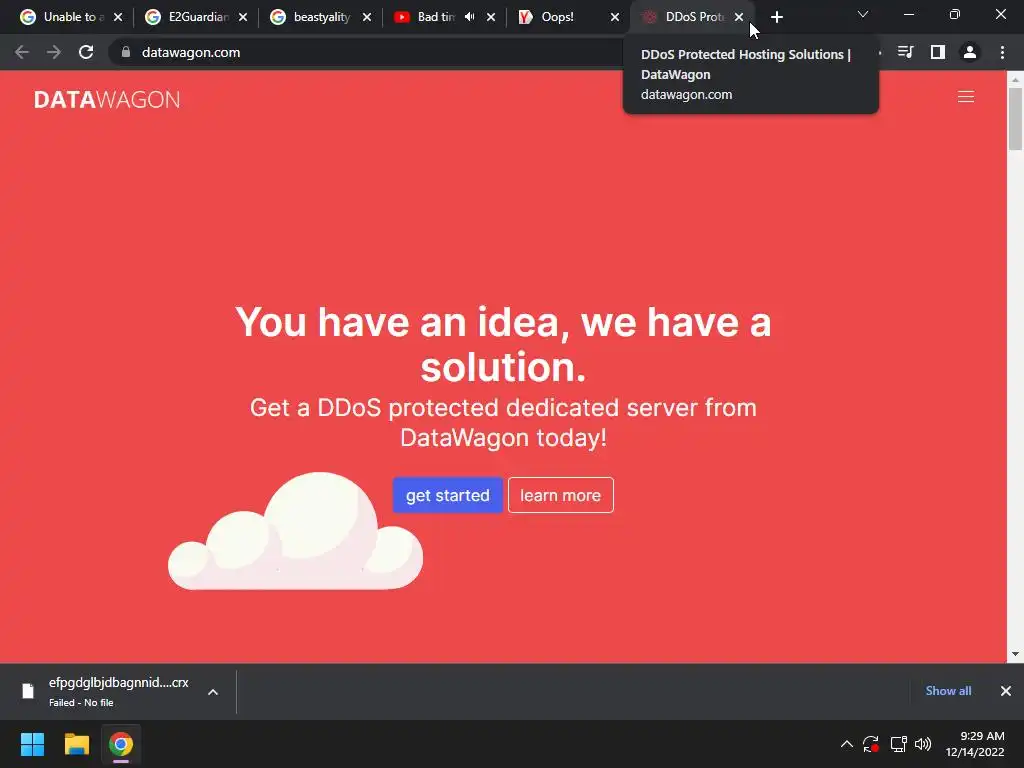Close the beastyality tab
This screenshot has width=1024, height=768.
[x=367, y=18]
